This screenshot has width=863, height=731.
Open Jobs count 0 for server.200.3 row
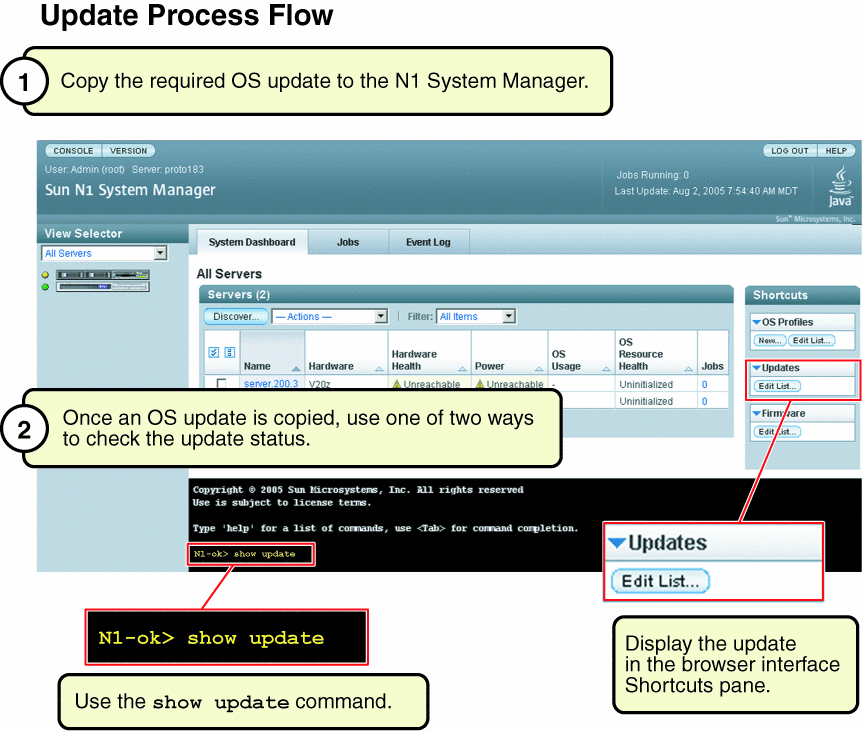coord(704,385)
